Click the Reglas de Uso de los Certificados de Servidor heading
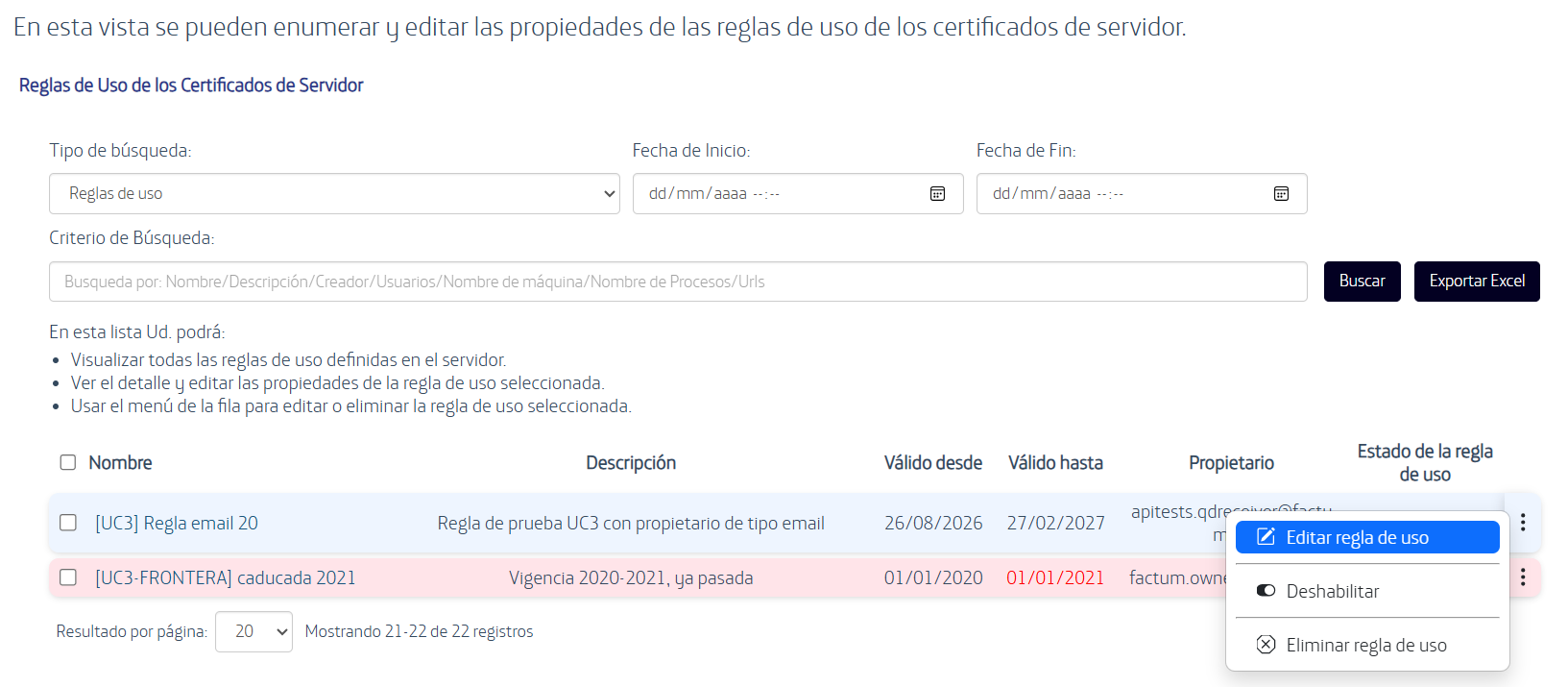 (x=191, y=86)
